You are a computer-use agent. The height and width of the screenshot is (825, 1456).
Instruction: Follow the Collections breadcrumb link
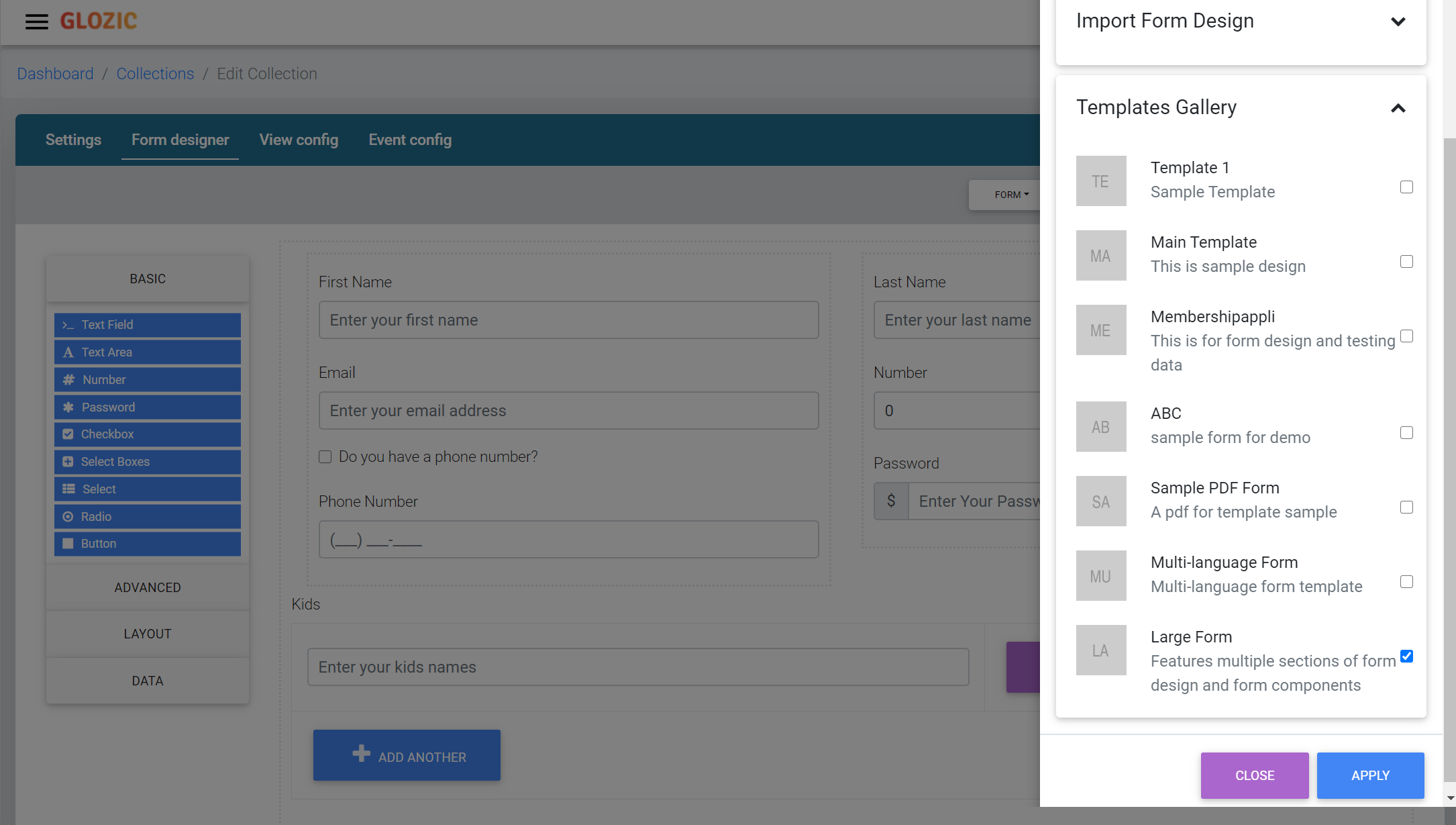click(155, 74)
